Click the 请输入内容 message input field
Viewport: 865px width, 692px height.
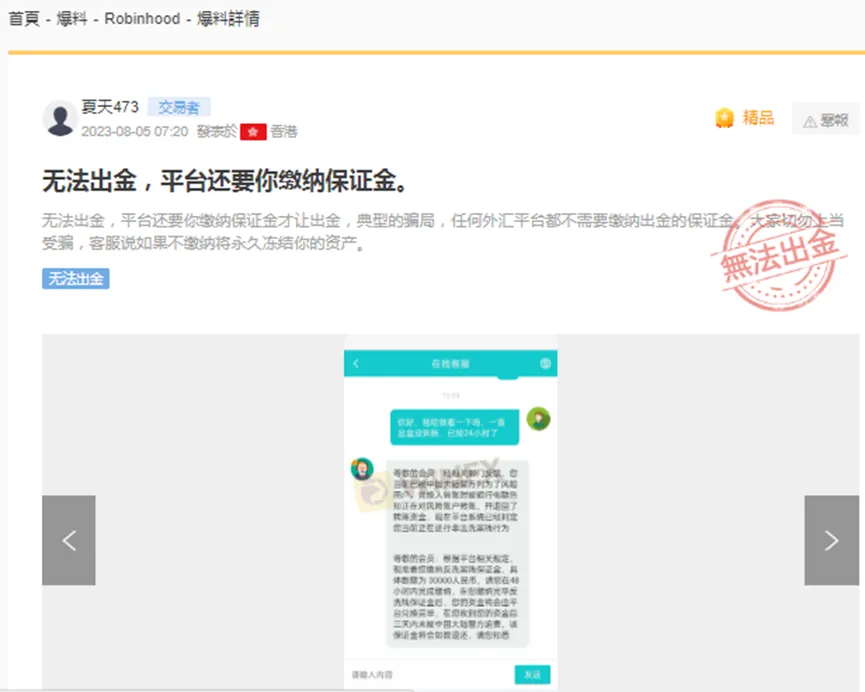[430, 674]
